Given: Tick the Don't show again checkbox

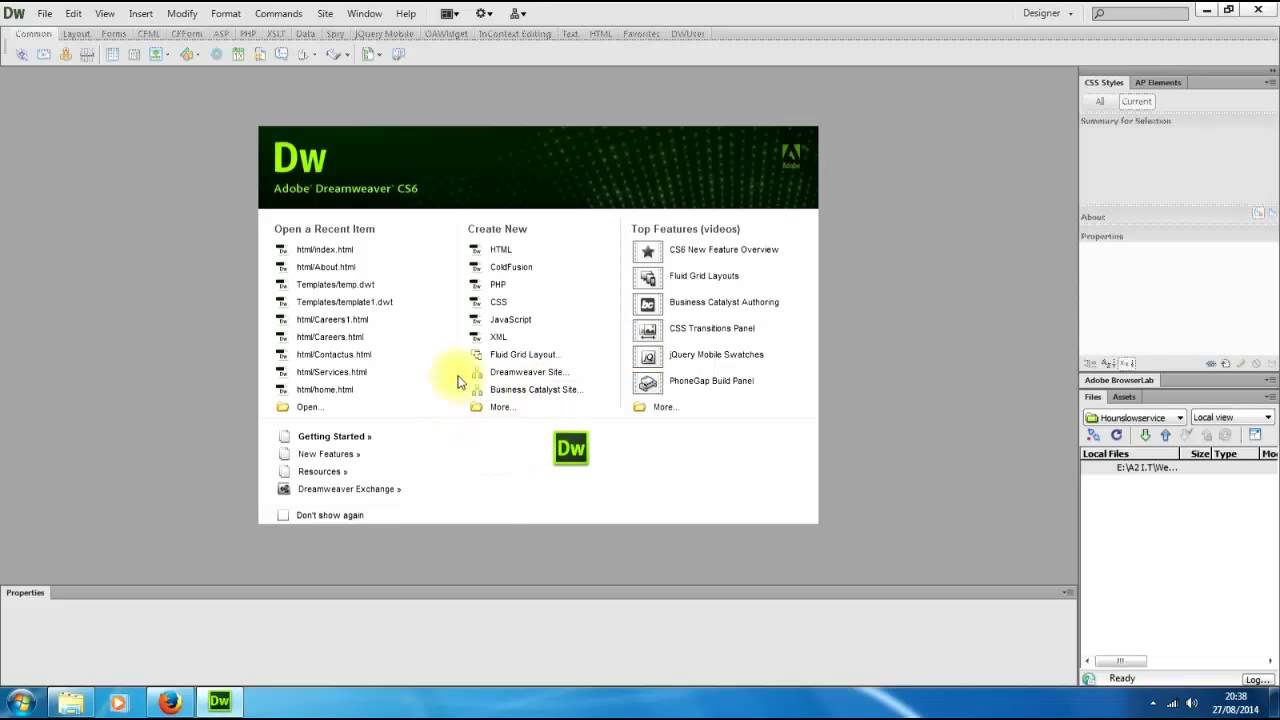Looking at the screenshot, I should coord(283,515).
